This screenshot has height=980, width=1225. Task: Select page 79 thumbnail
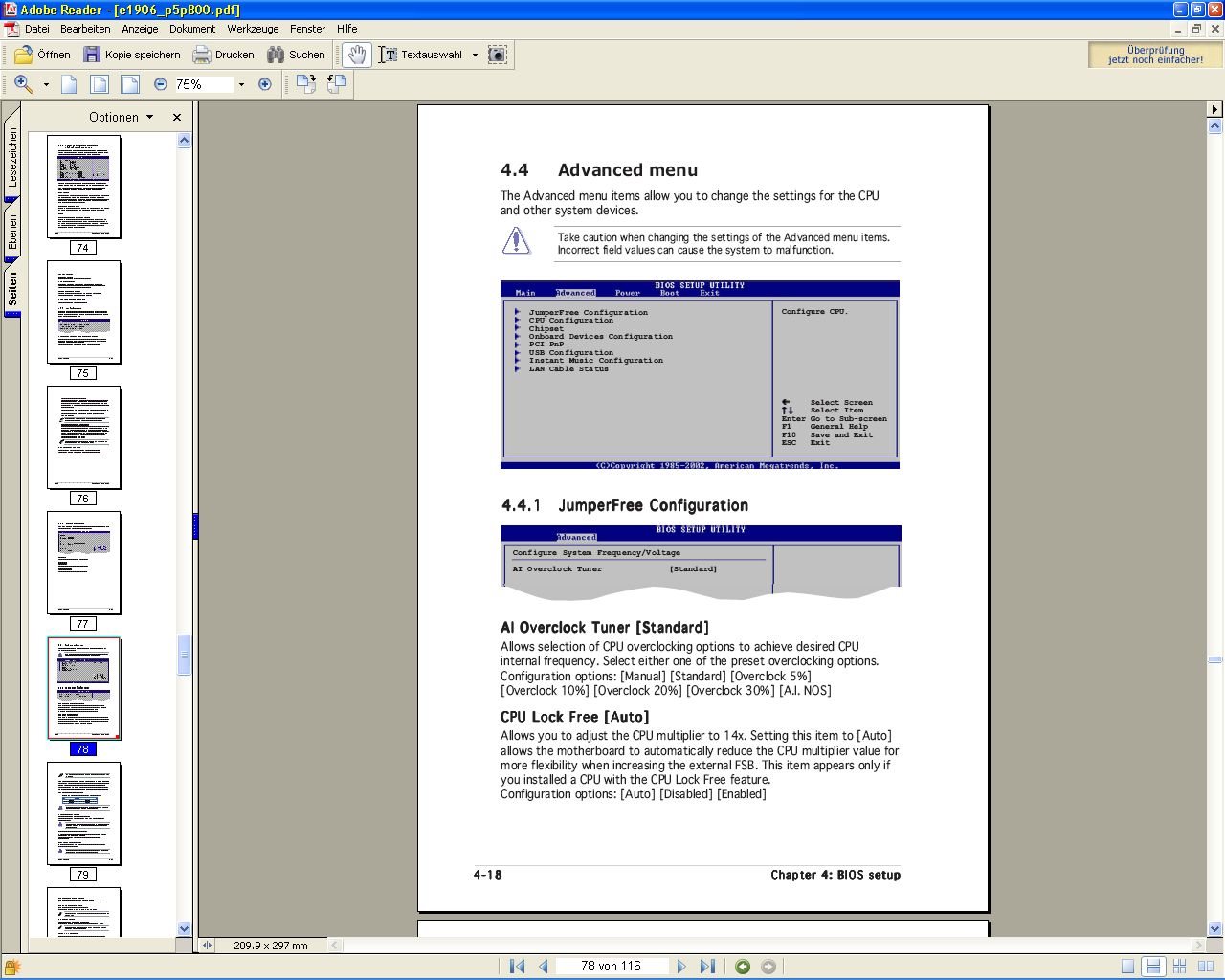pos(84,813)
